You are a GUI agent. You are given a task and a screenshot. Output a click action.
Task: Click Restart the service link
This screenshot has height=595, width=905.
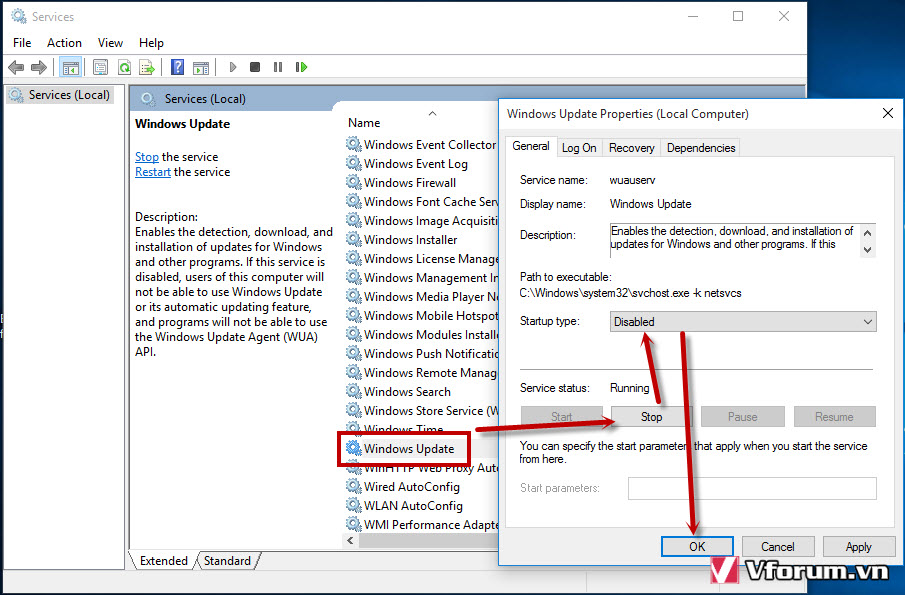point(153,171)
